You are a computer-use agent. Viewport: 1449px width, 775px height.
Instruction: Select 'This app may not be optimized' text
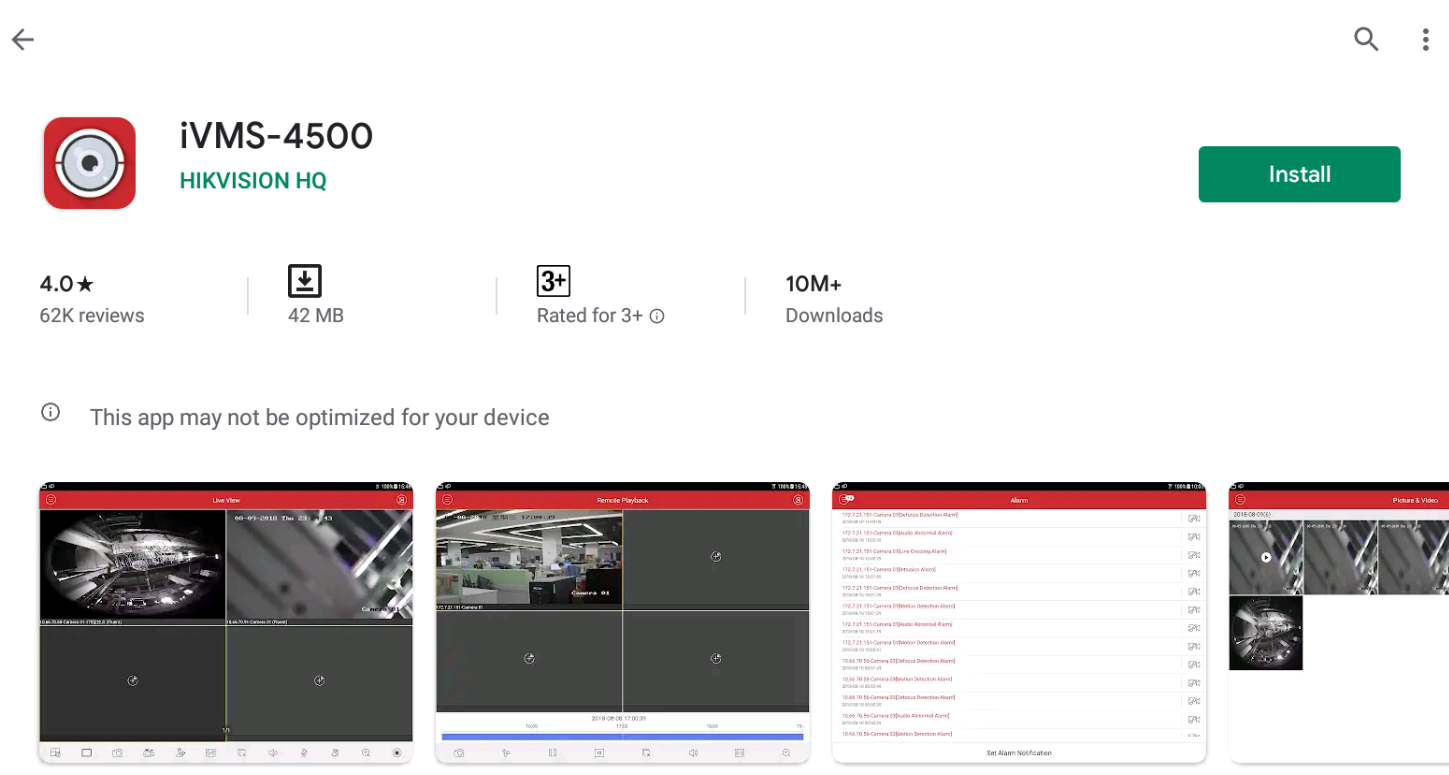pyautogui.click(x=319, y=417)
